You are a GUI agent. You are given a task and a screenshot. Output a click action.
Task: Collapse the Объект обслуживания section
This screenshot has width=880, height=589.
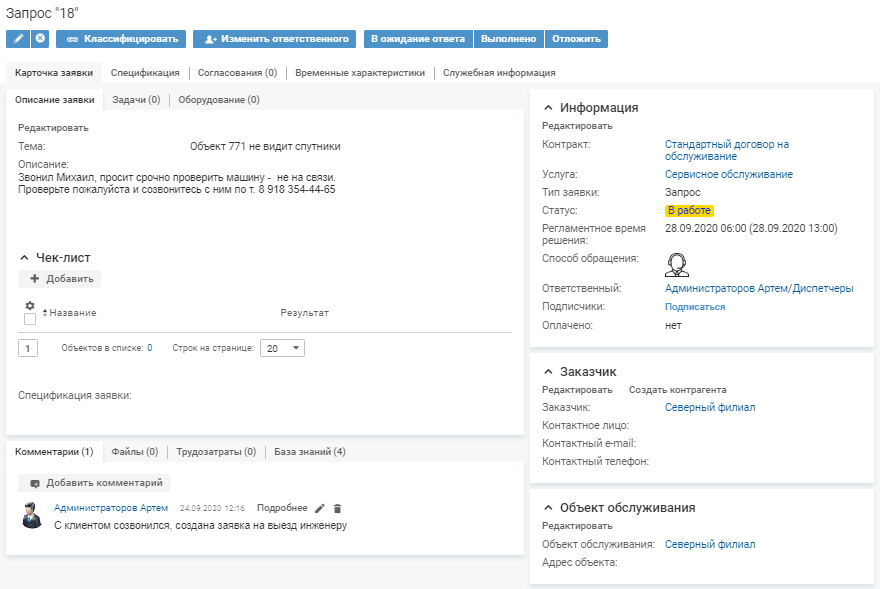[548, 508]
